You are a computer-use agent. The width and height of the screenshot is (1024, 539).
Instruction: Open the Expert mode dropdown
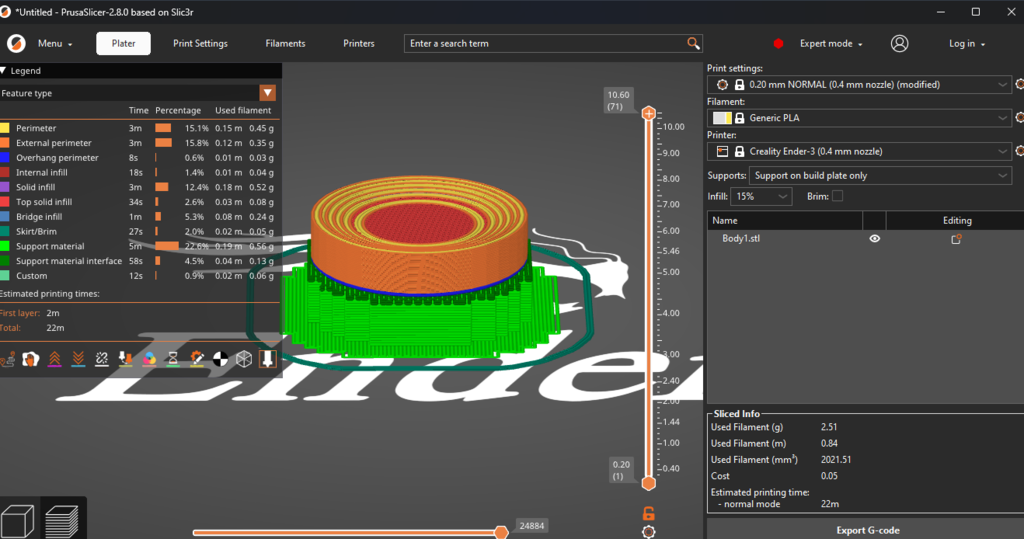tap(831, 44)
